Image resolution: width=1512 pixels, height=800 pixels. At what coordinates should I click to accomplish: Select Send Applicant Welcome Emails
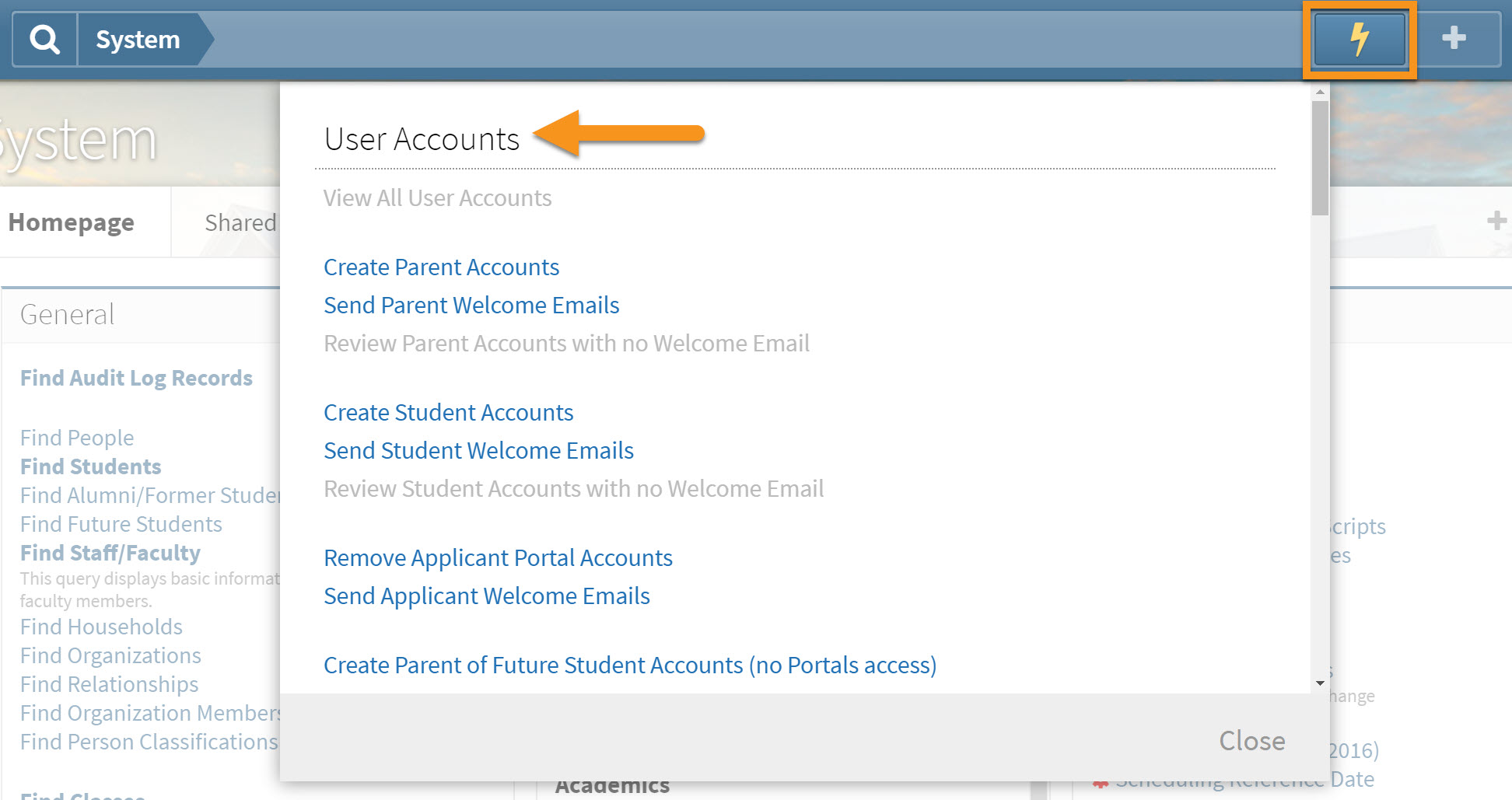click(487, 596)
